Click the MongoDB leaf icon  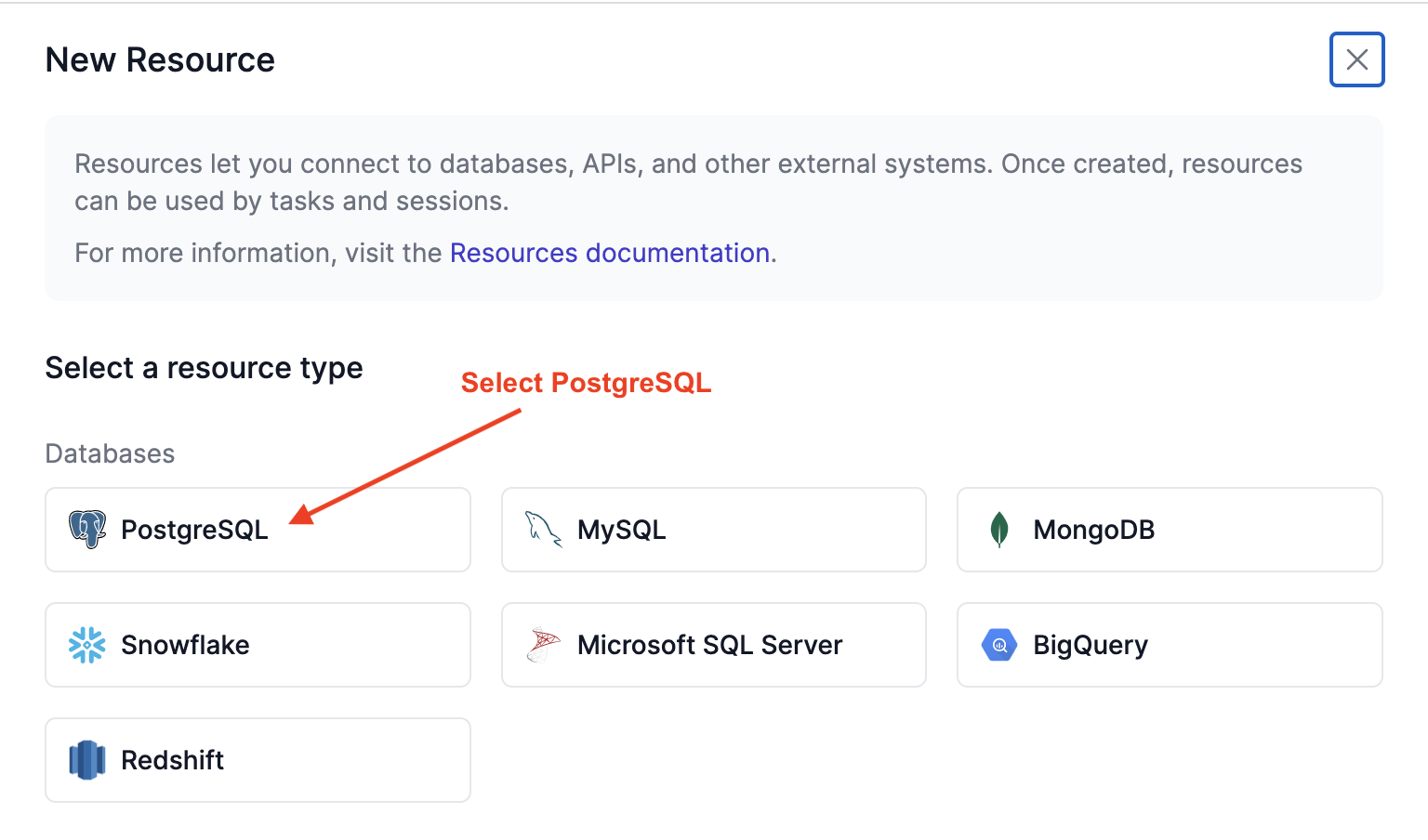click(999, 530)
